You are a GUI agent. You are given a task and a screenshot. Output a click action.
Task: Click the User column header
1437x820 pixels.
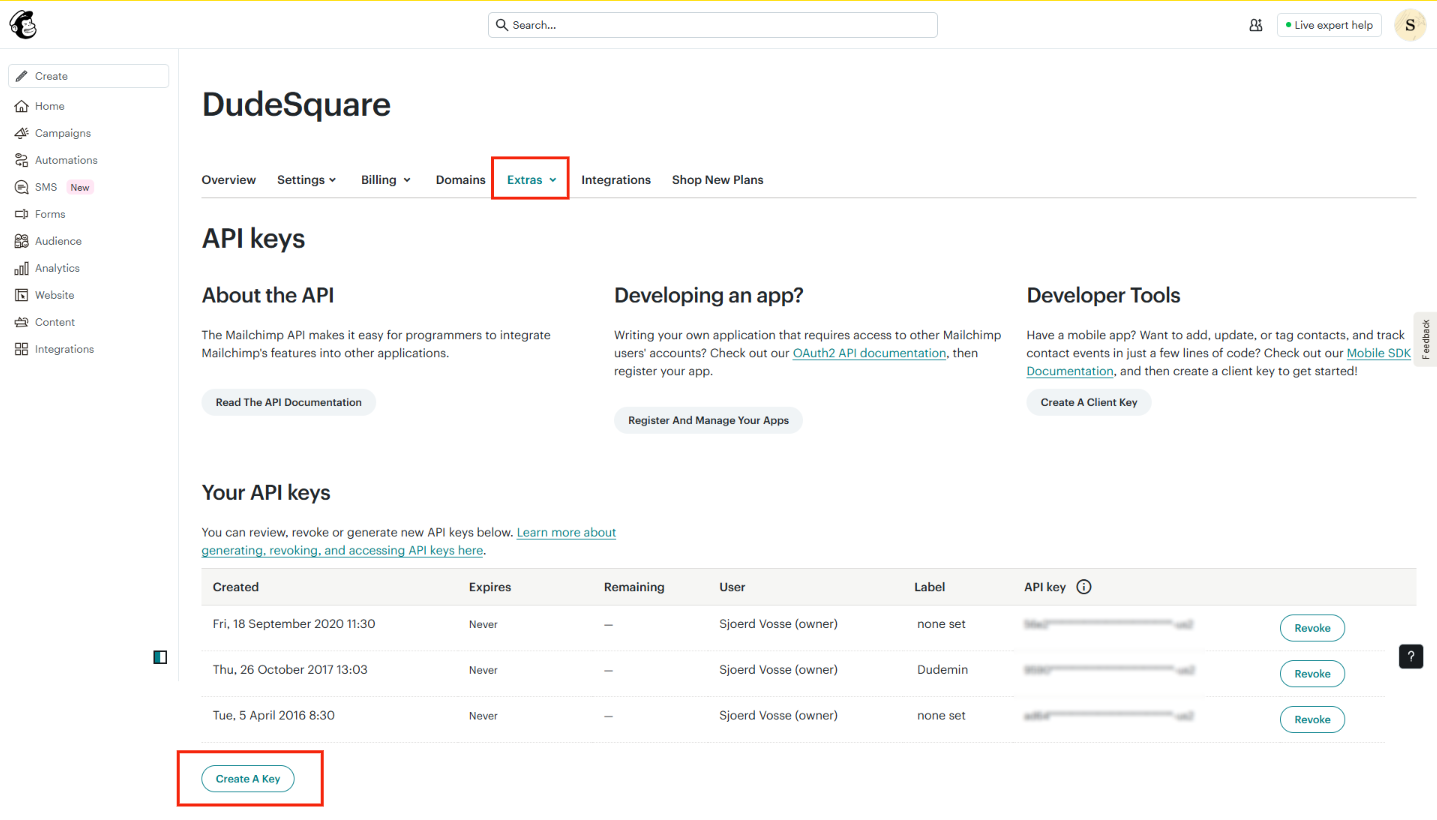point(732,587)
